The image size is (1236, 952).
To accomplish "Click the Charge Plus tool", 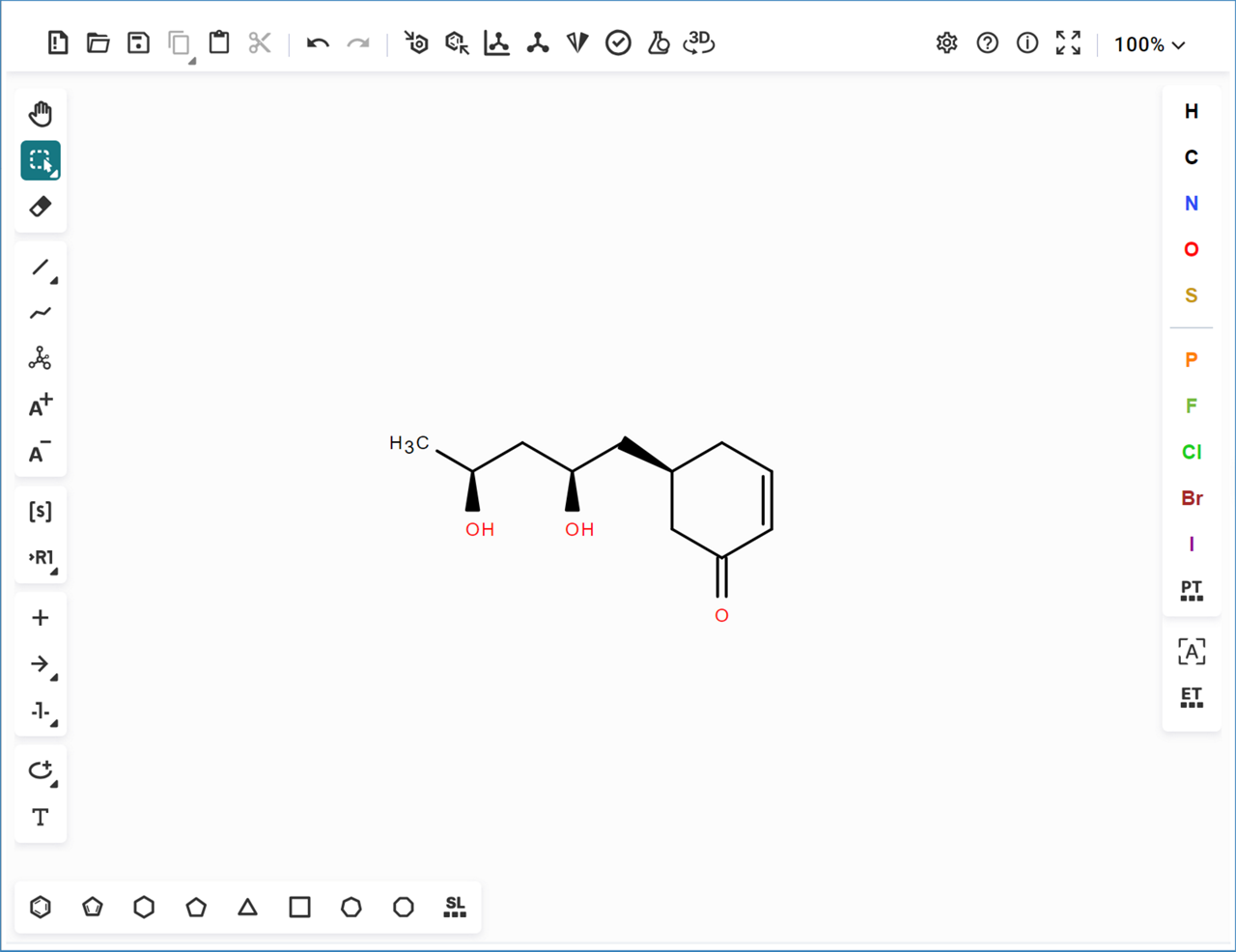I will 41,406.
